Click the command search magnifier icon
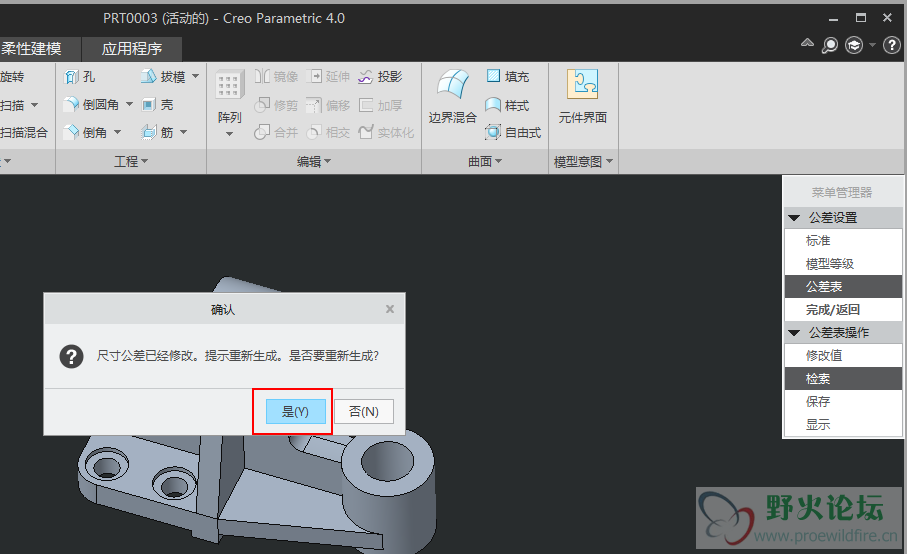The height and width of the screenshot is (554, 907). pos(829,45)
